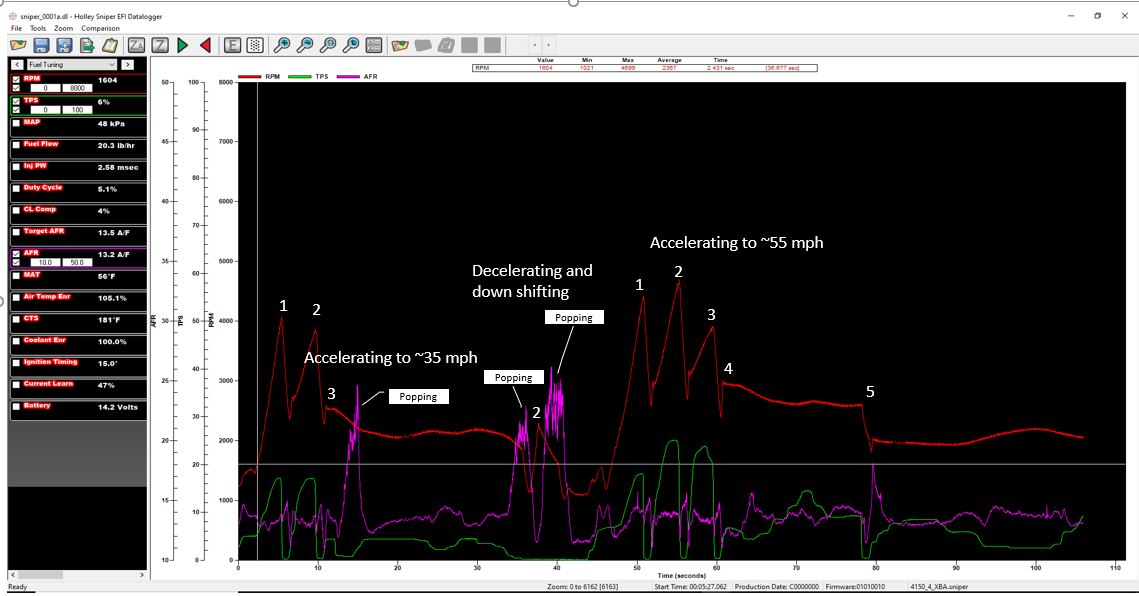Open the Comparison menu
Screen dimensions: 1139x596
(100, 28)
